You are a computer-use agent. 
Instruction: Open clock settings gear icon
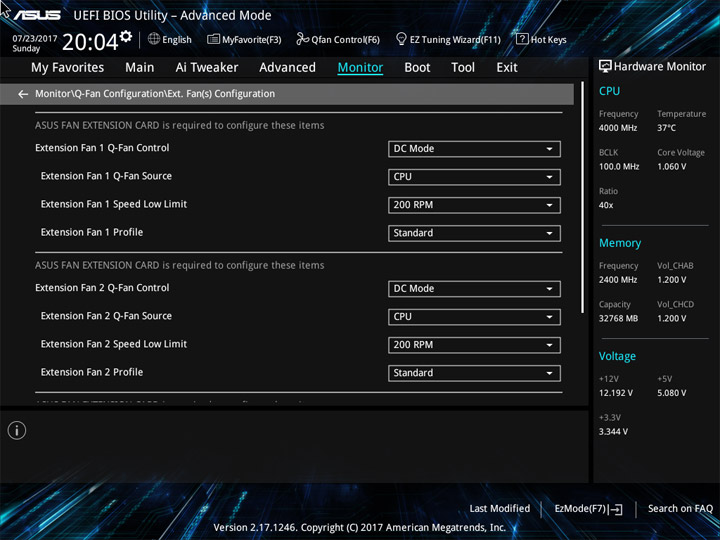[126, 36]
